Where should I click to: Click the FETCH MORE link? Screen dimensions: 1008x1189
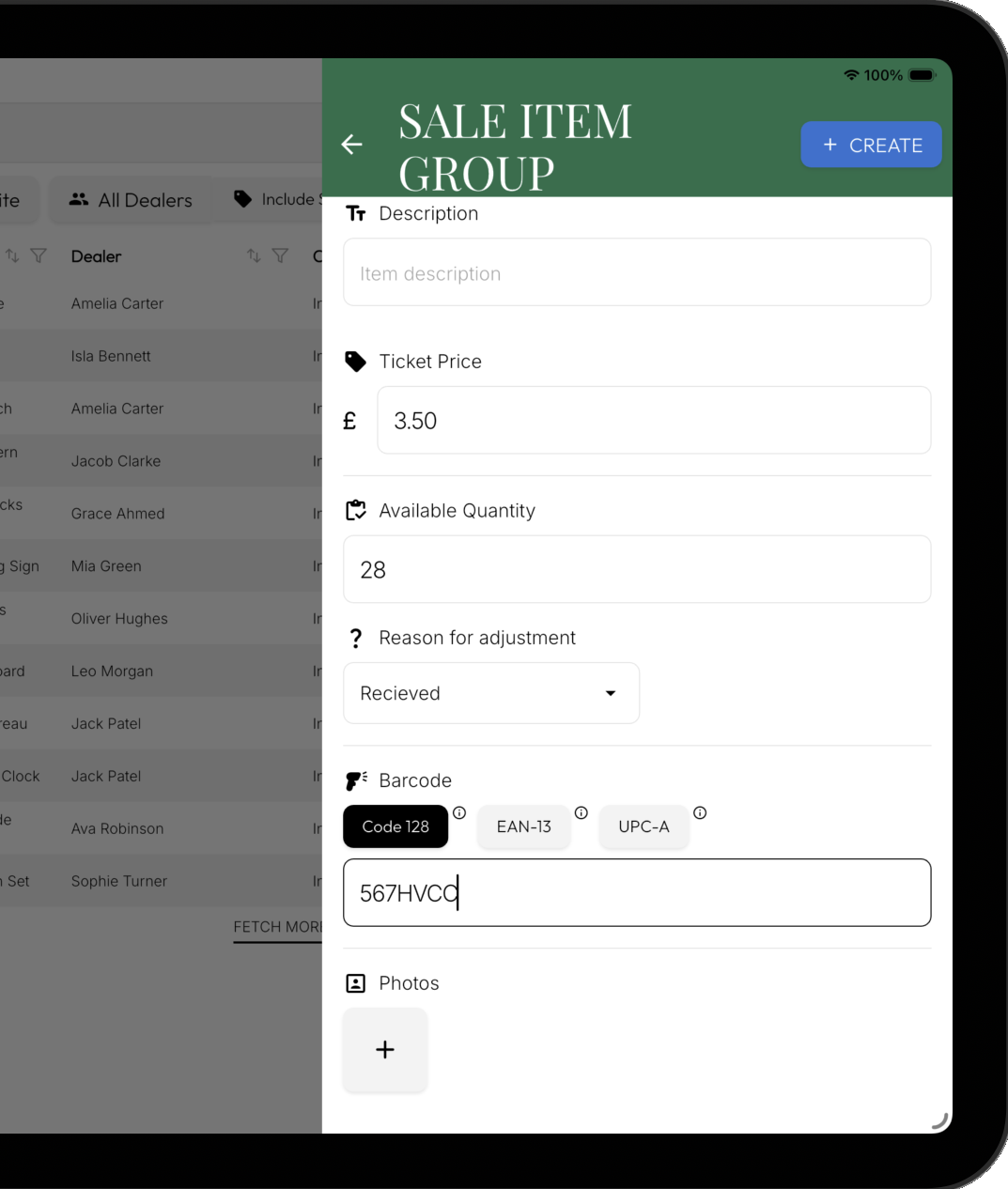(278, 927)
